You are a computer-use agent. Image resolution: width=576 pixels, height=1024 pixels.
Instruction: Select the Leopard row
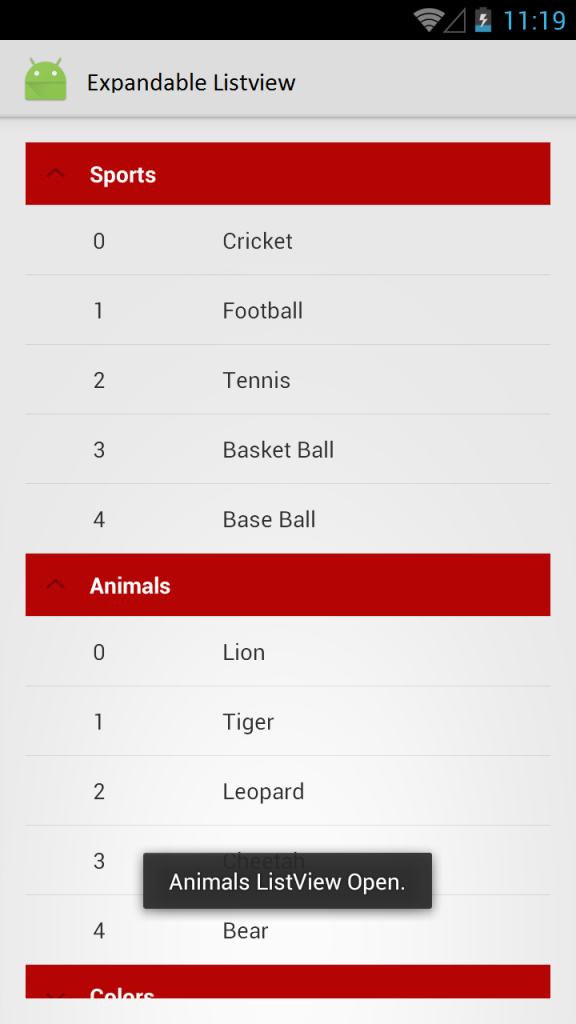[x=288, y=791]
